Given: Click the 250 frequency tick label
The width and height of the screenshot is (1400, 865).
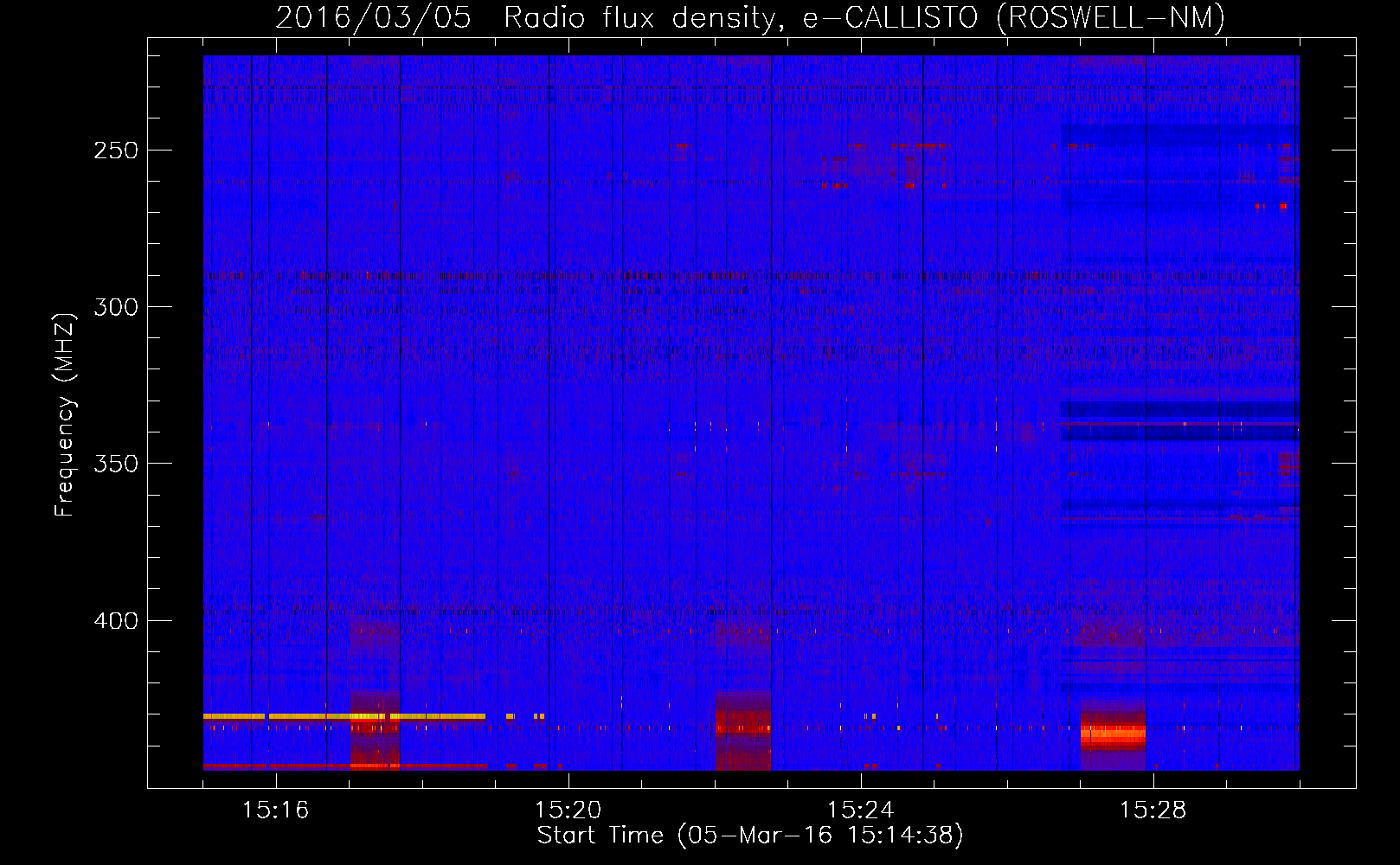Looking at the screenshot, I should pos(116,151).
